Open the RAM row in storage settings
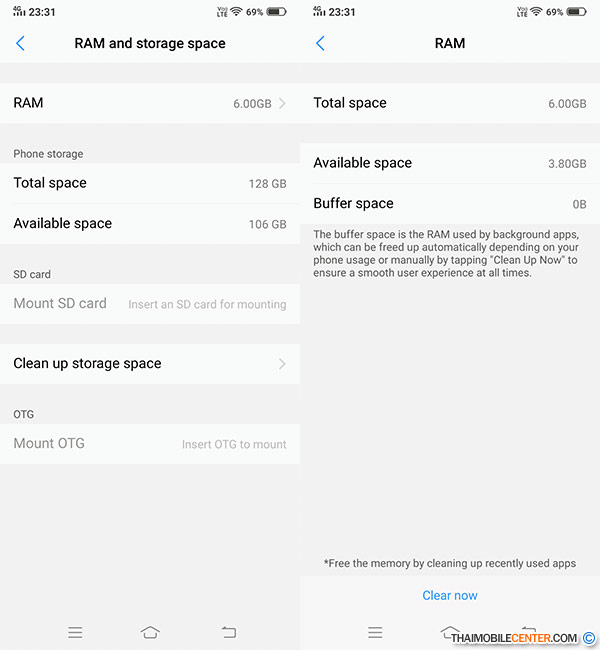The image size is (600, 650). tap(150, 103)
